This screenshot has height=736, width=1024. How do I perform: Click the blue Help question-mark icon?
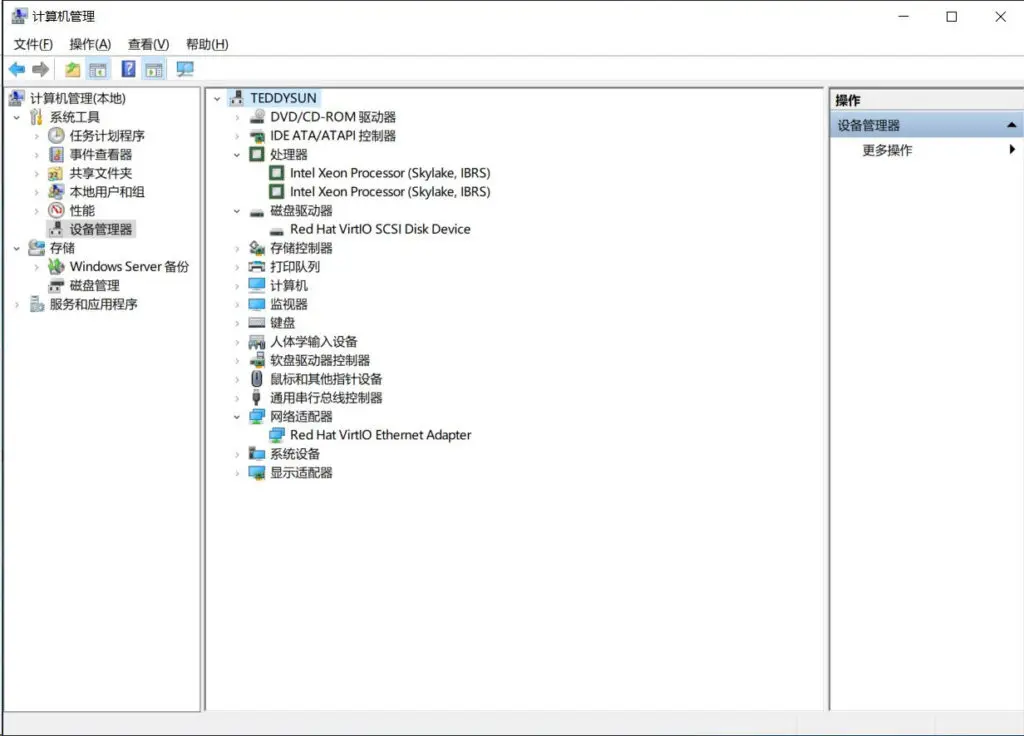(129, 69)
